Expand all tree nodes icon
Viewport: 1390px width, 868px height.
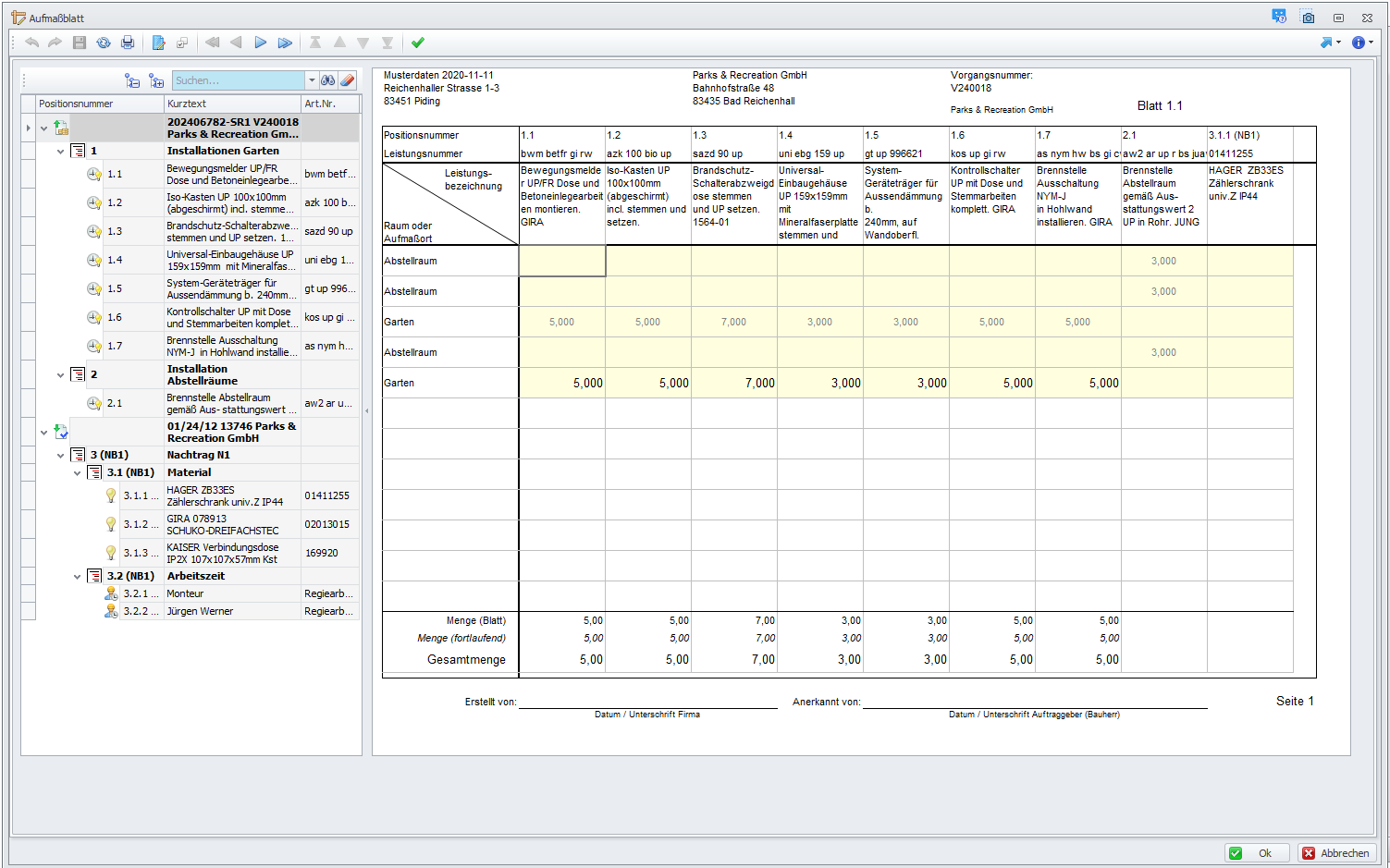click(156, 81)
